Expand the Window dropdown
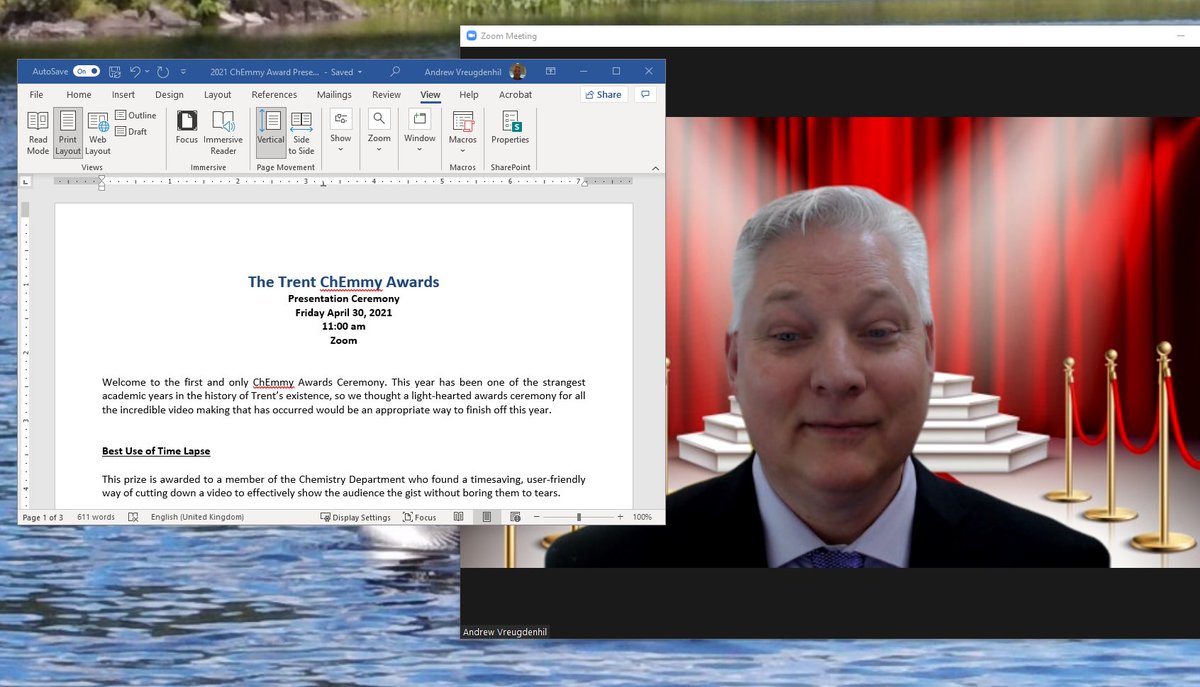Viewport: 1200px width, 687px height. tap(420, 132)
